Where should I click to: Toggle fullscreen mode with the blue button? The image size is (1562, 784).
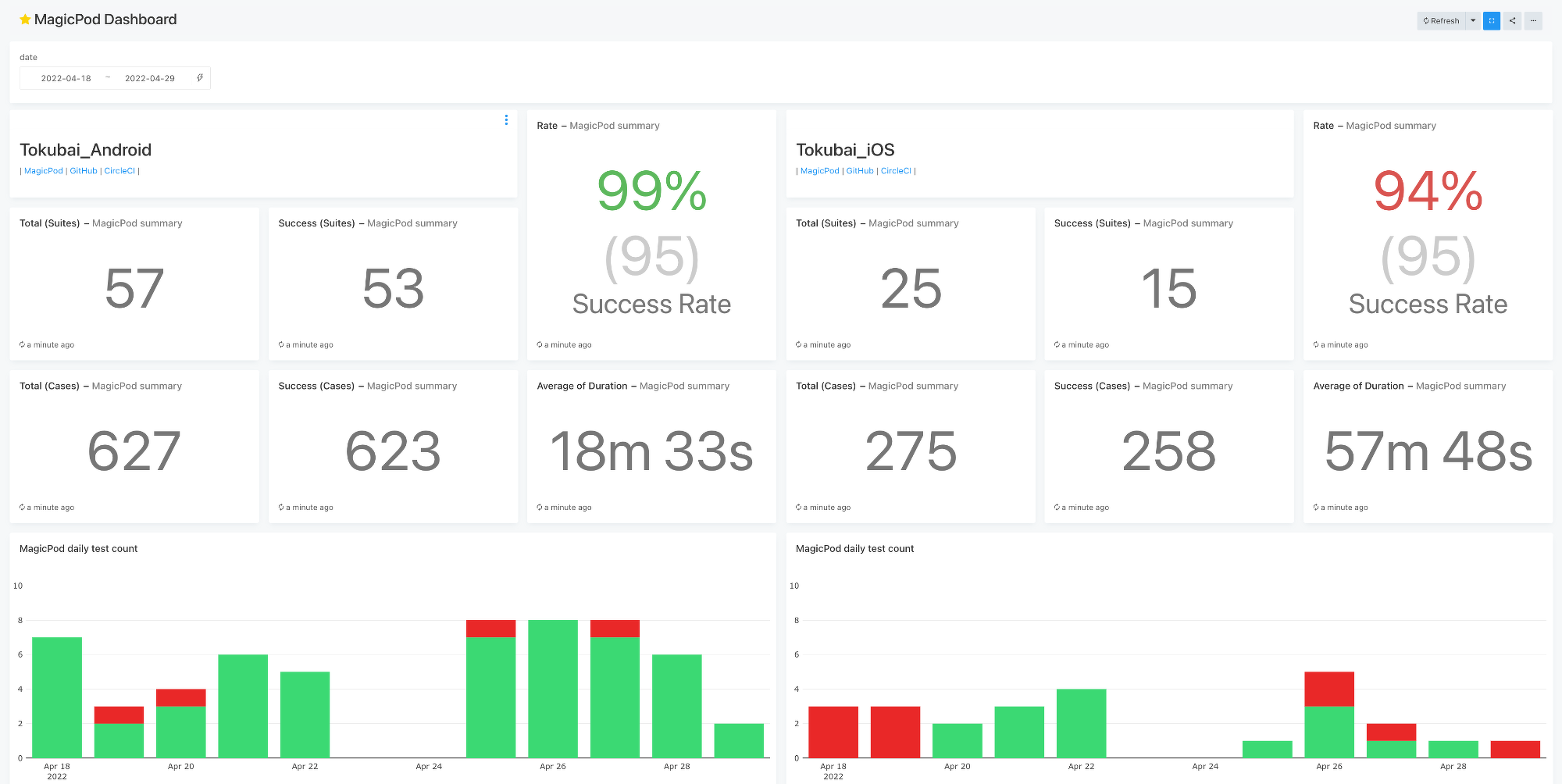[x=1492, y=21]
